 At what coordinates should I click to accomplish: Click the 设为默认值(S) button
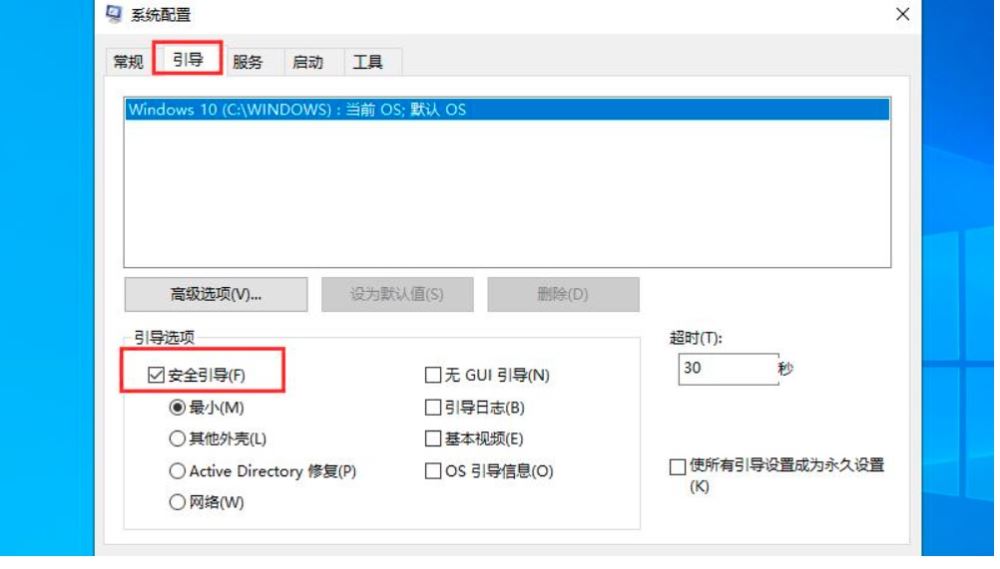tap(397, 294)
